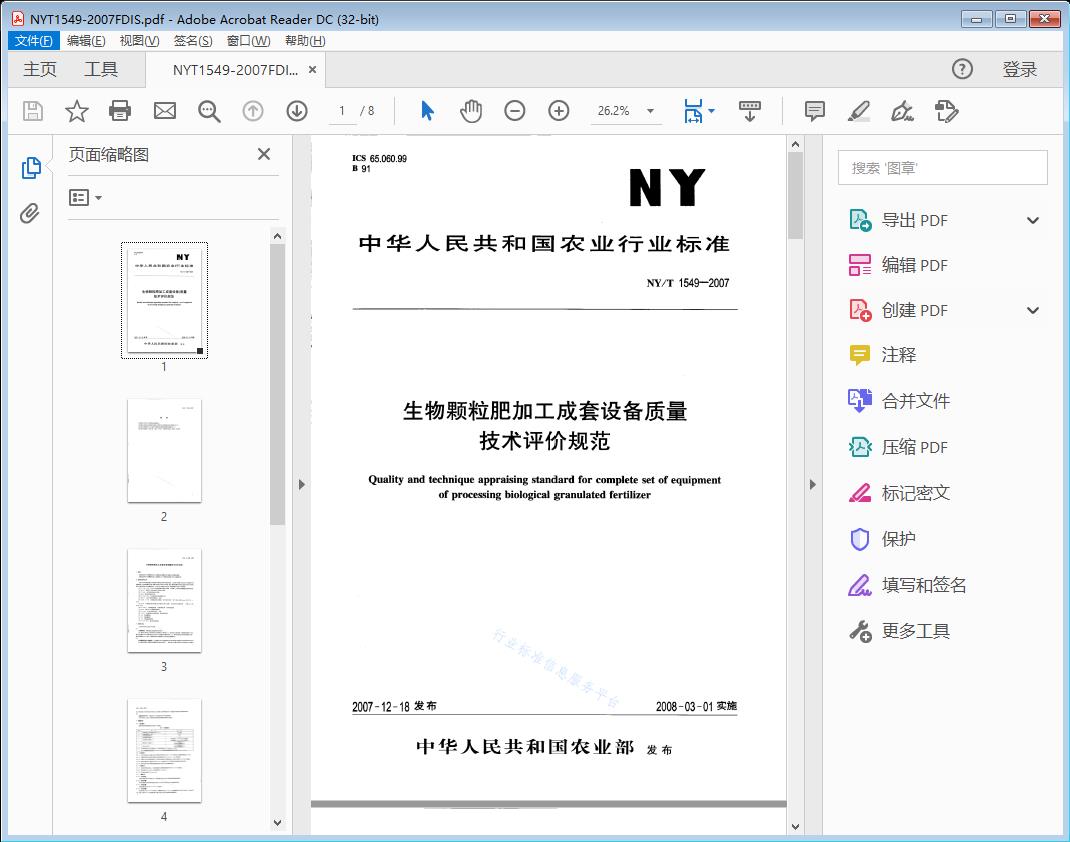Collapse the right tools pane arrow
1070x842 pixels.
(x=812, y=485)
